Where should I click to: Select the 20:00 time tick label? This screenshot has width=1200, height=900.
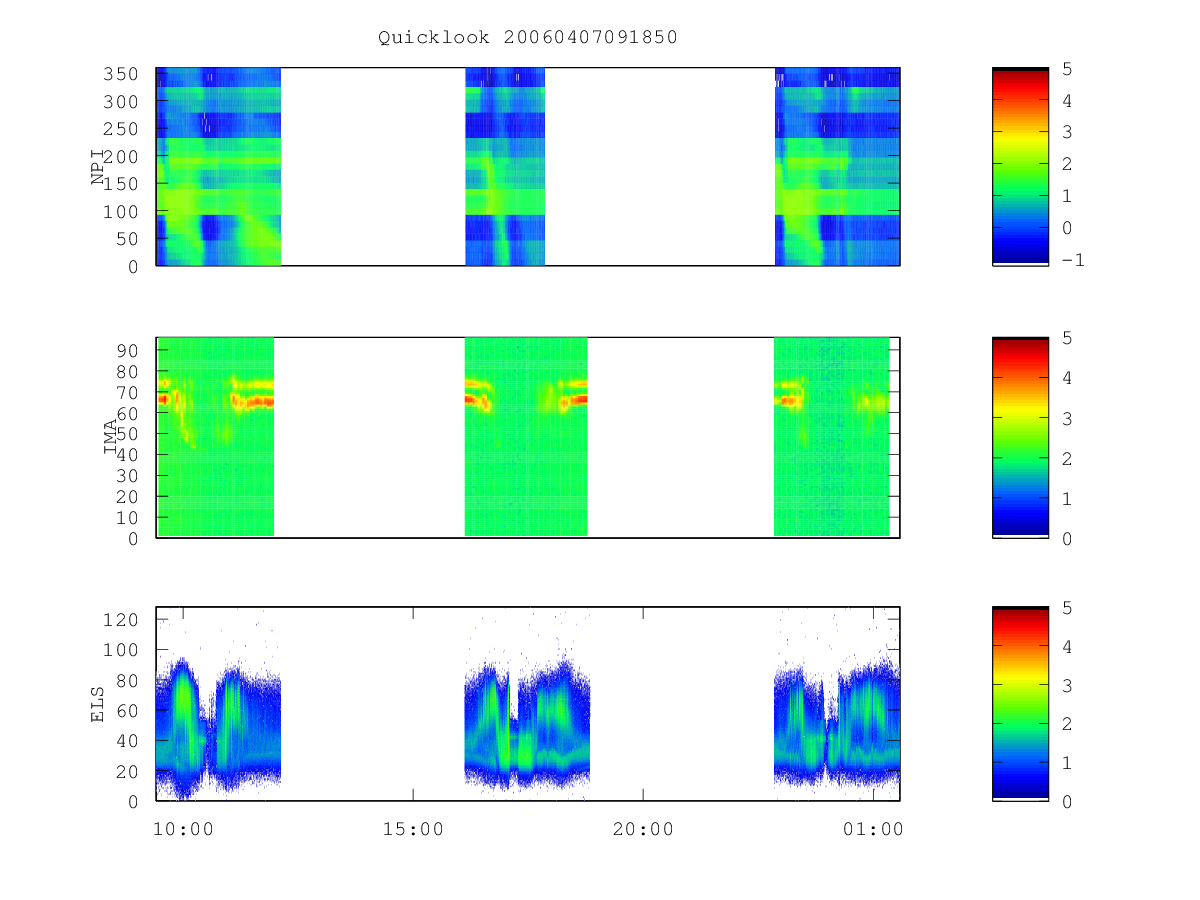click(x=643, y=829)
